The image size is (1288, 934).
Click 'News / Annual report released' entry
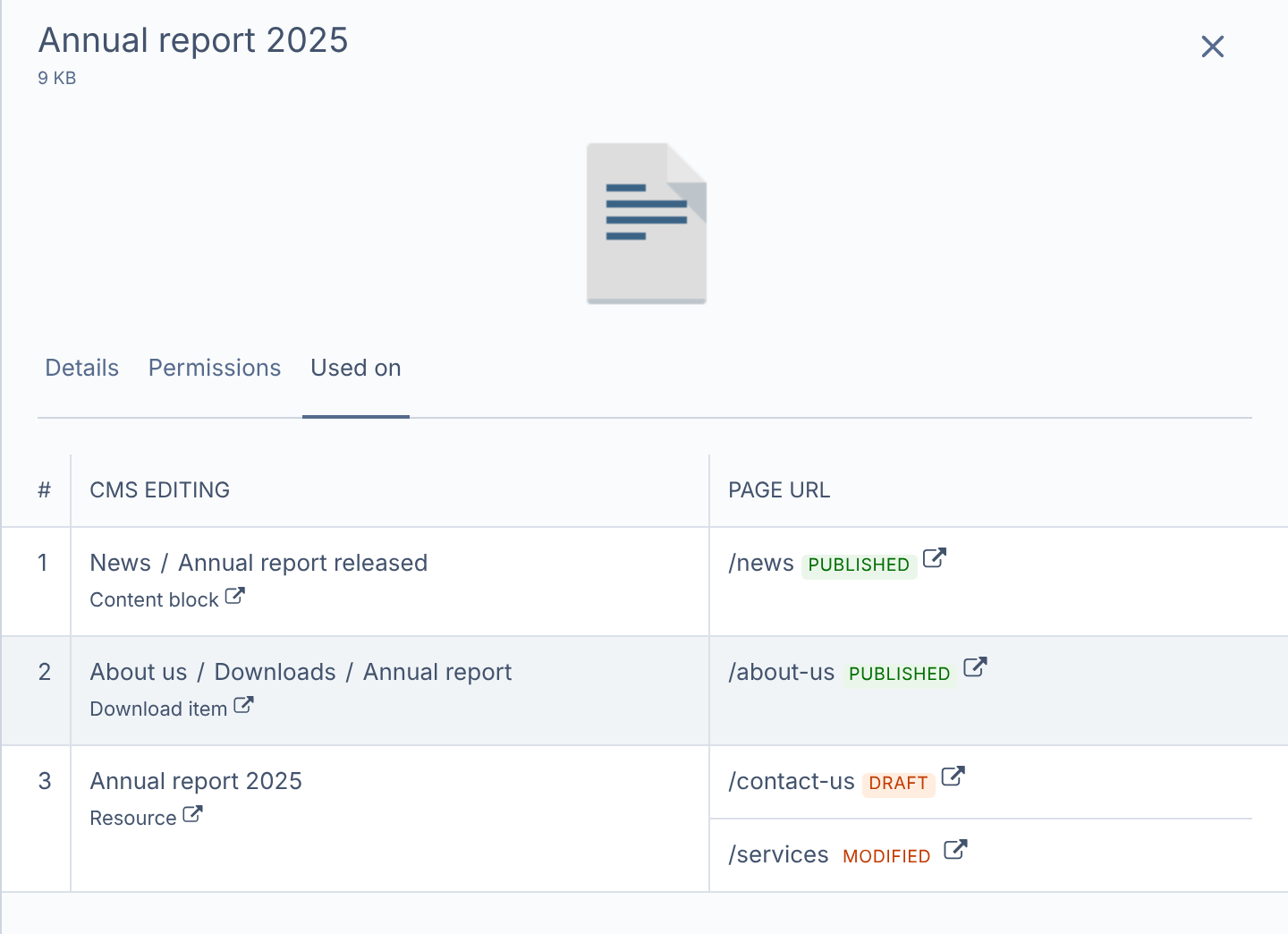coord(258,563)
